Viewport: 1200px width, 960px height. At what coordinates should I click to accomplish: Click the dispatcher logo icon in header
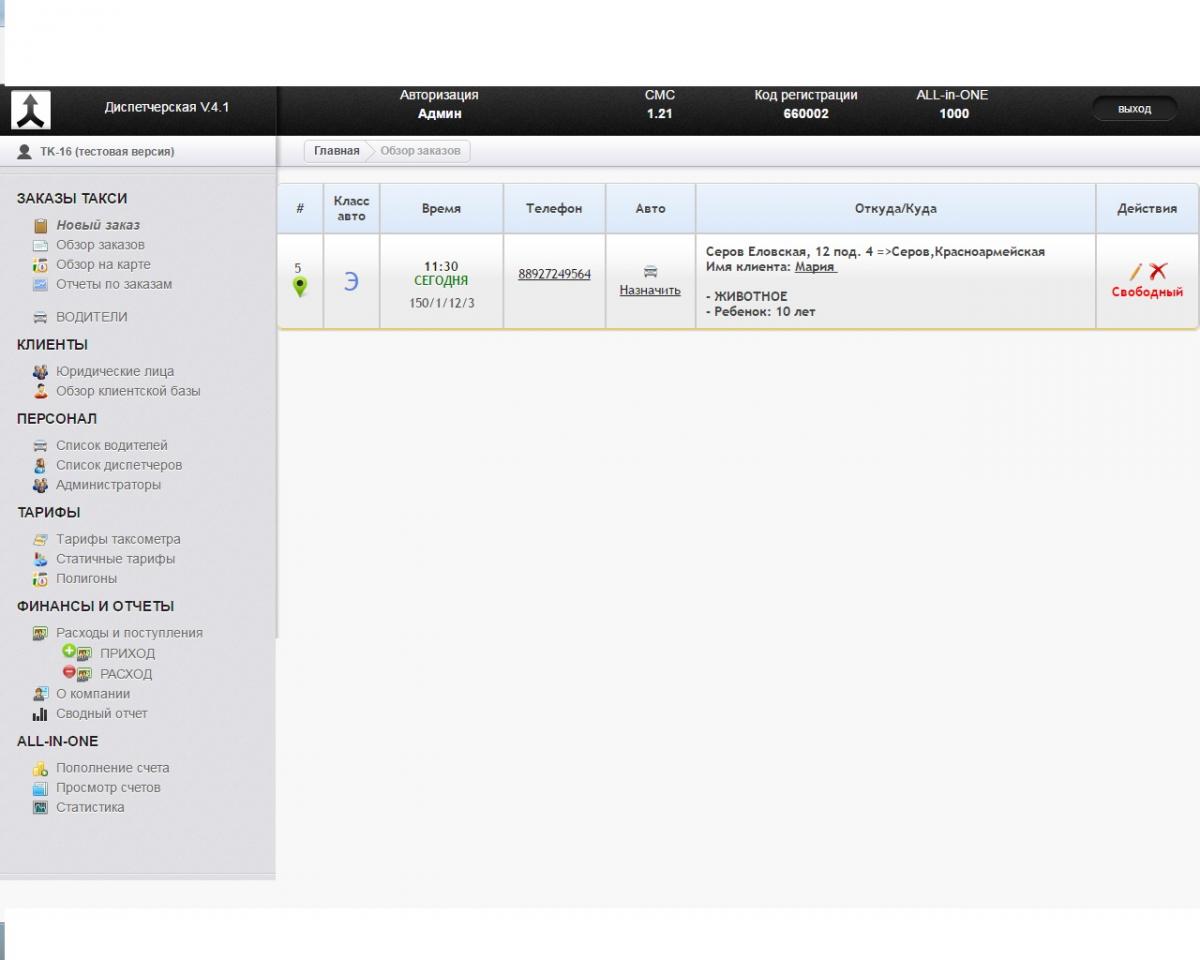click(x=30, y=110)
